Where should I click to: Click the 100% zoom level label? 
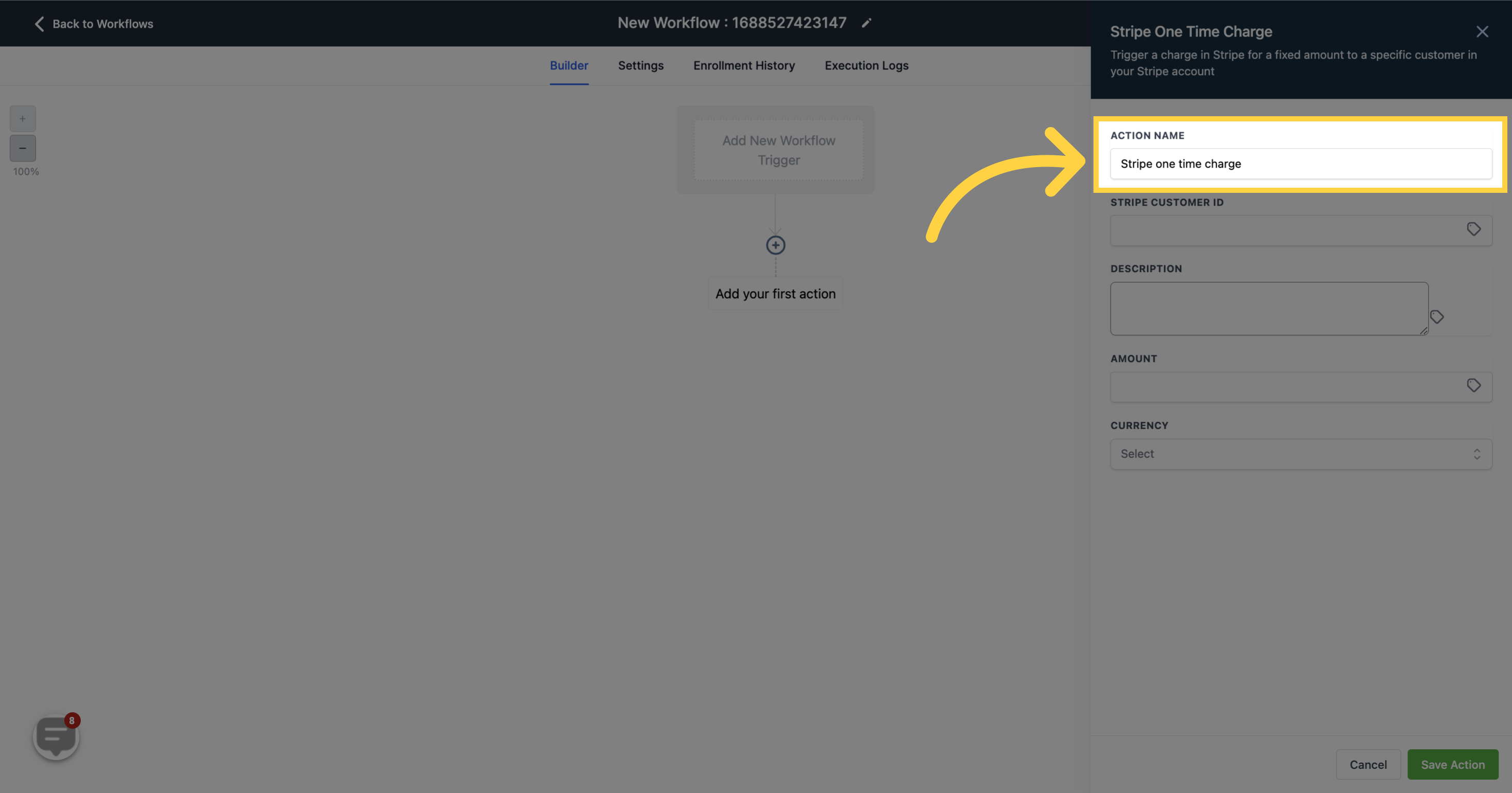pos(26,172)
